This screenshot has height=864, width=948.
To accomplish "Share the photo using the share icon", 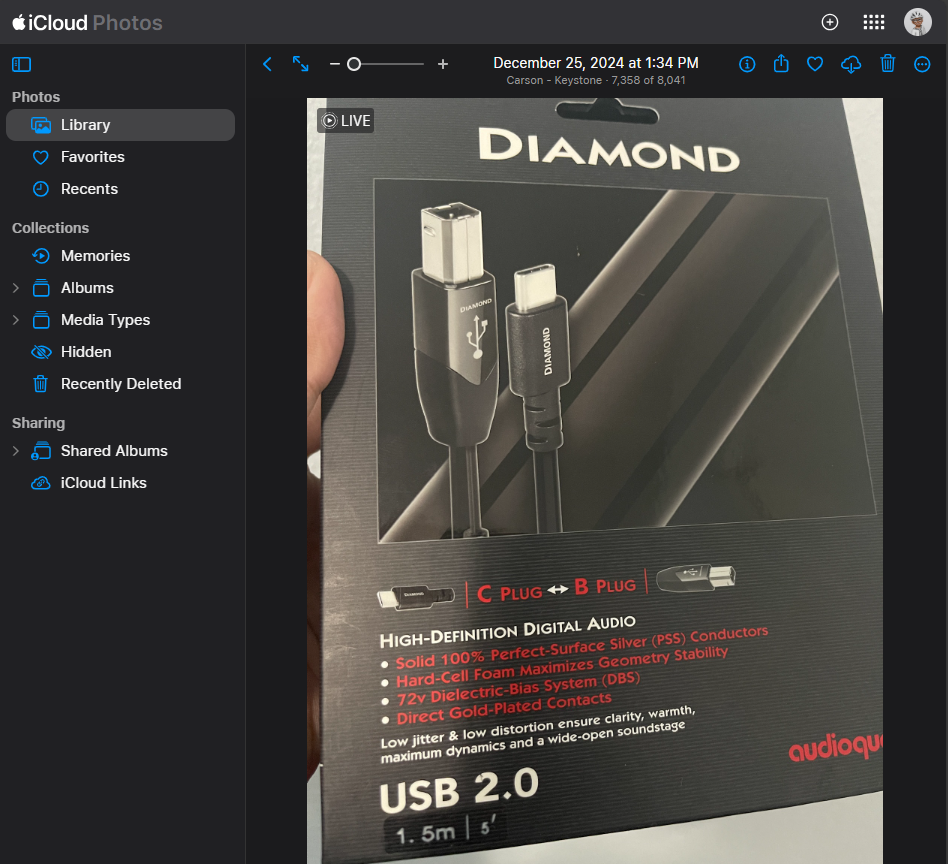I will pyautogui.click(x=781, y=63).
